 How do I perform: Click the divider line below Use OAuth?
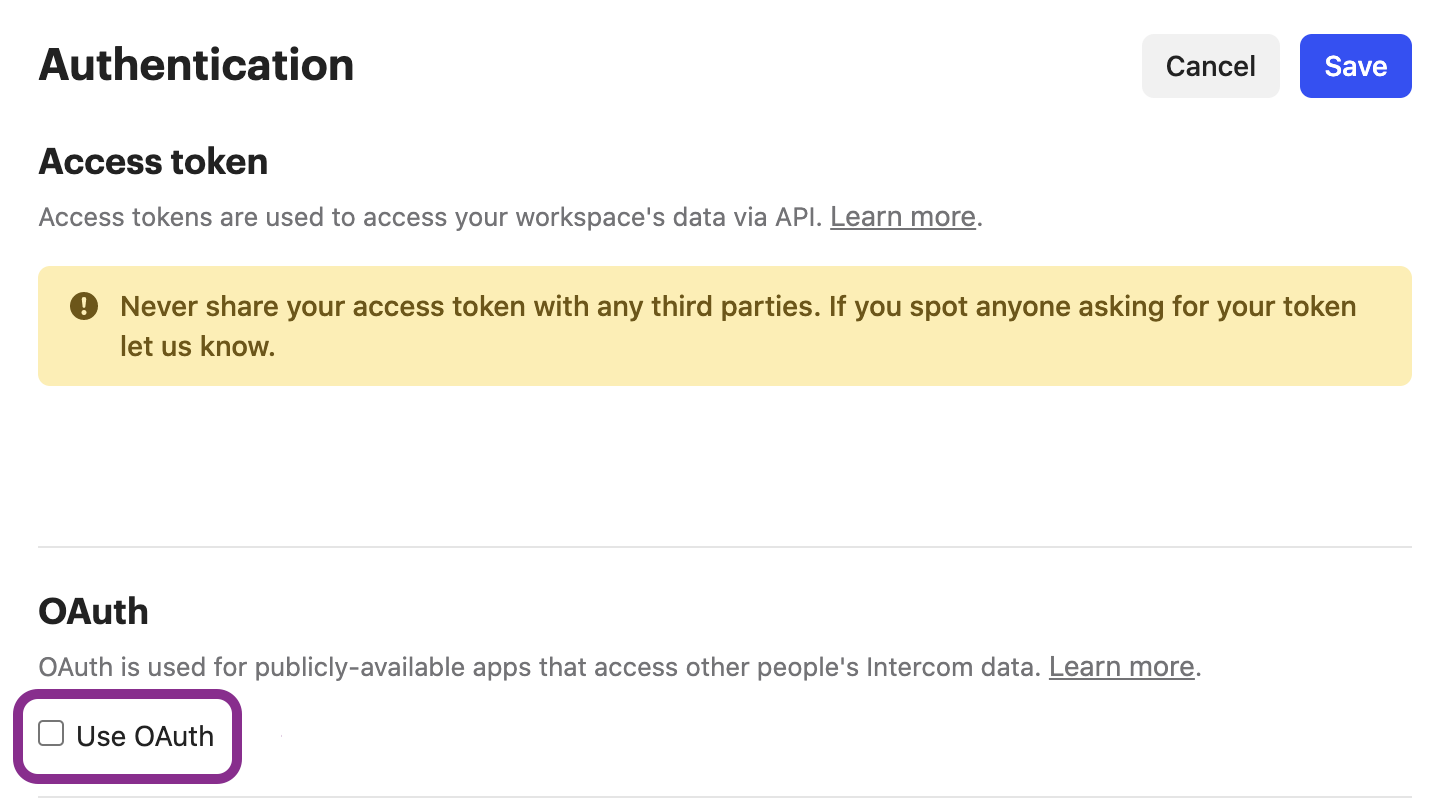(x=724, y=797)
